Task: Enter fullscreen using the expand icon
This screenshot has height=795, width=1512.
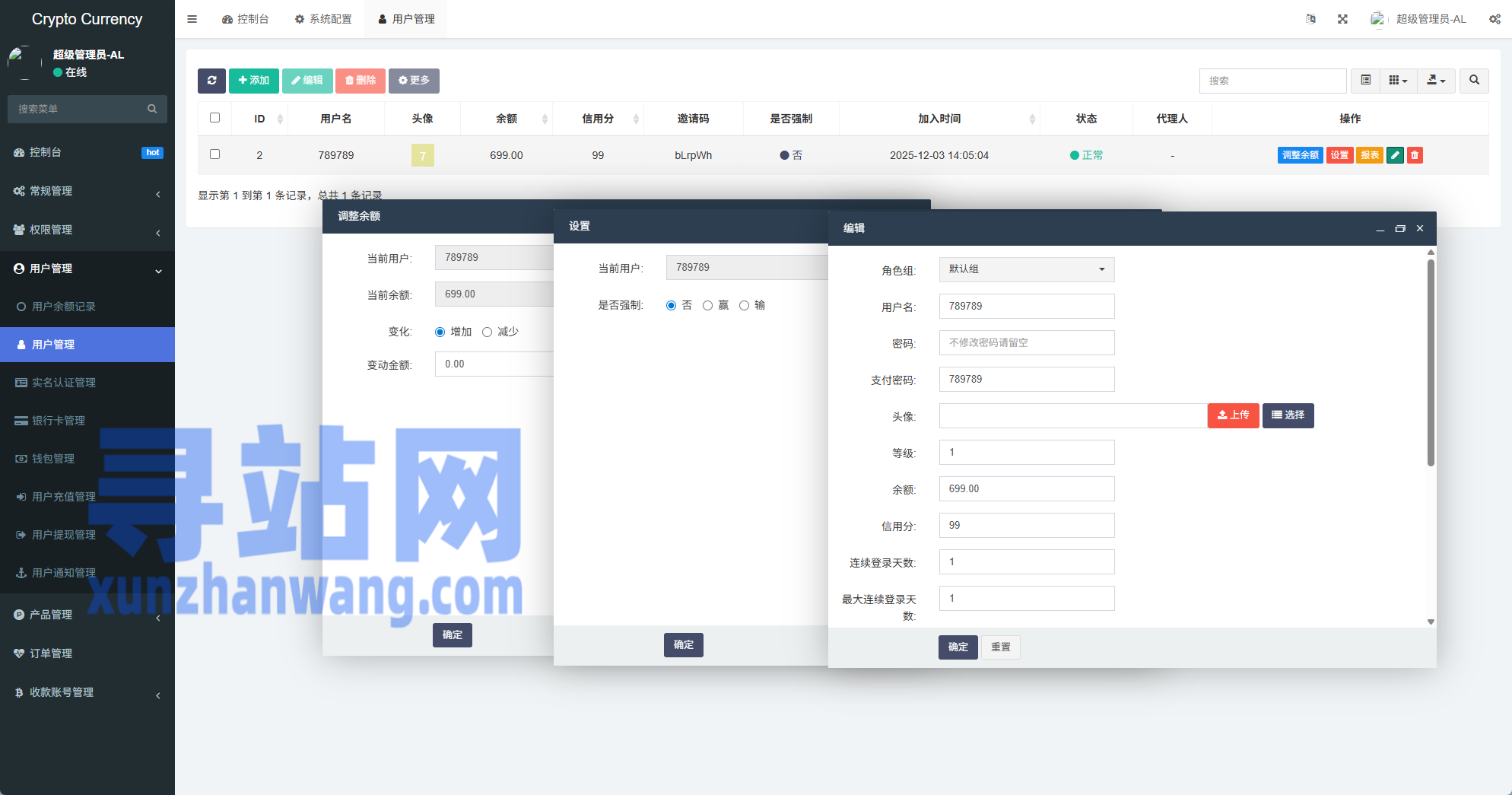Action: point(1342,19)
